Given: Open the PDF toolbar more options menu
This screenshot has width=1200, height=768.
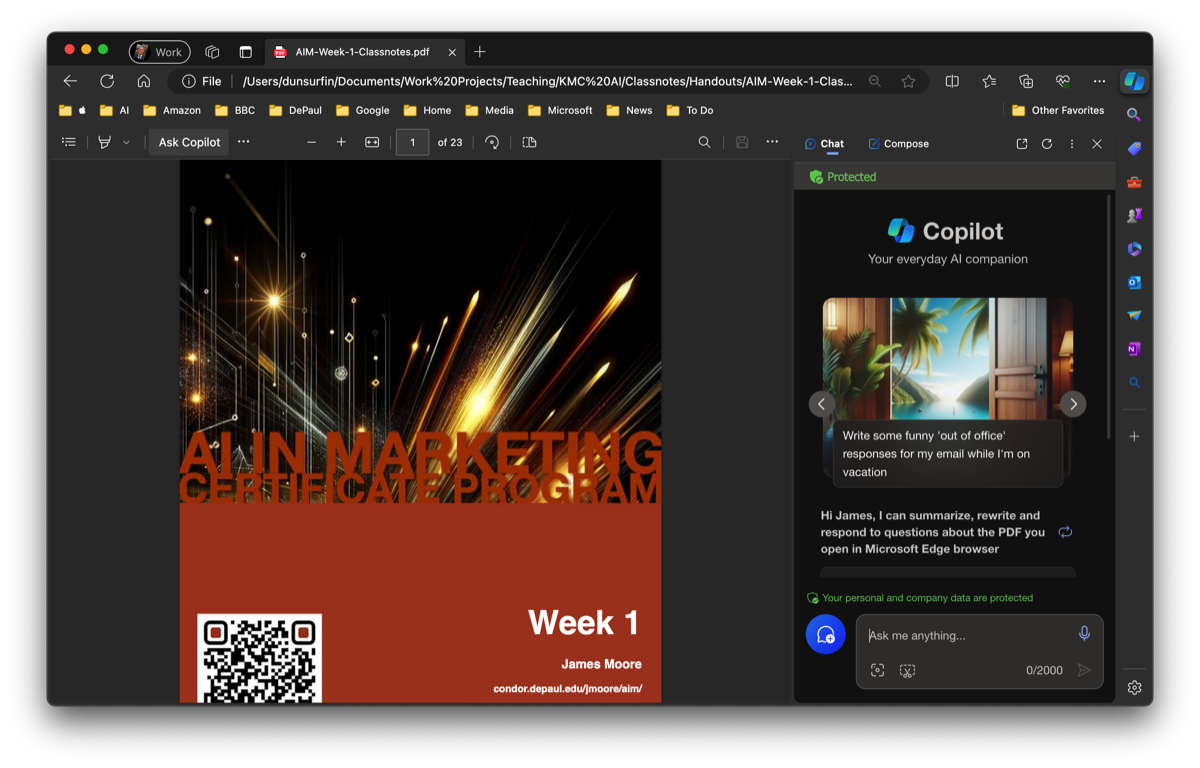Looking at the screenshot, I should point(772,142).
